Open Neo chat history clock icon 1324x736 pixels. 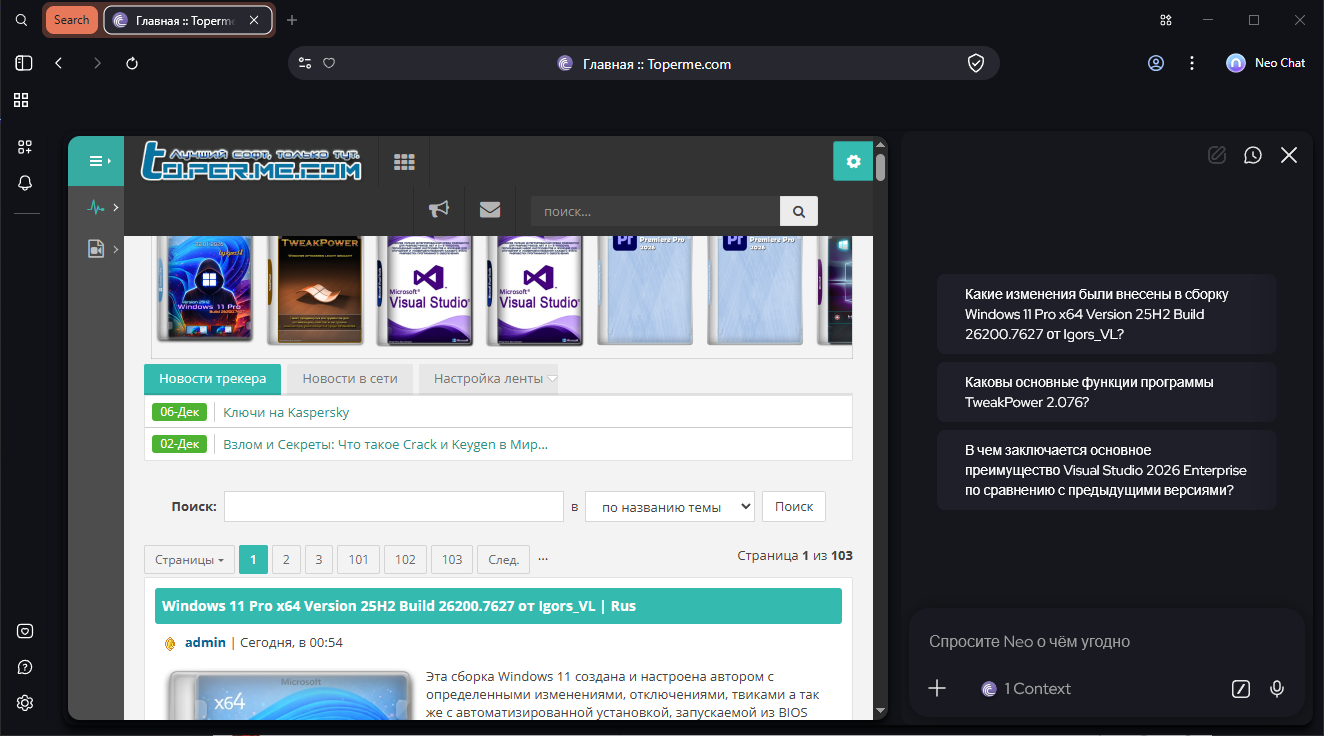[x=1253, y=155]
